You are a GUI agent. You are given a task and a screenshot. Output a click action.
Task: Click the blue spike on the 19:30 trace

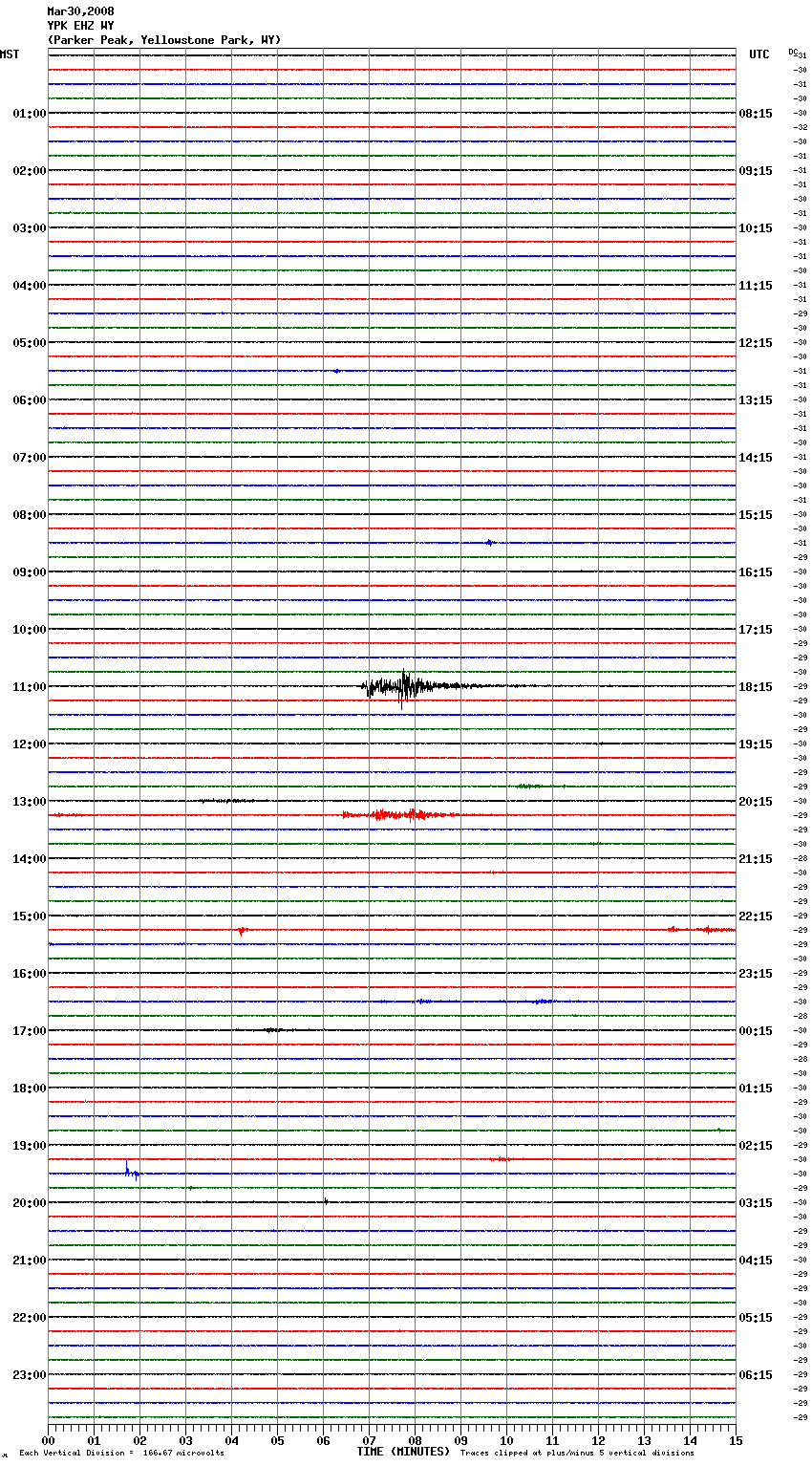[132, 1171]
